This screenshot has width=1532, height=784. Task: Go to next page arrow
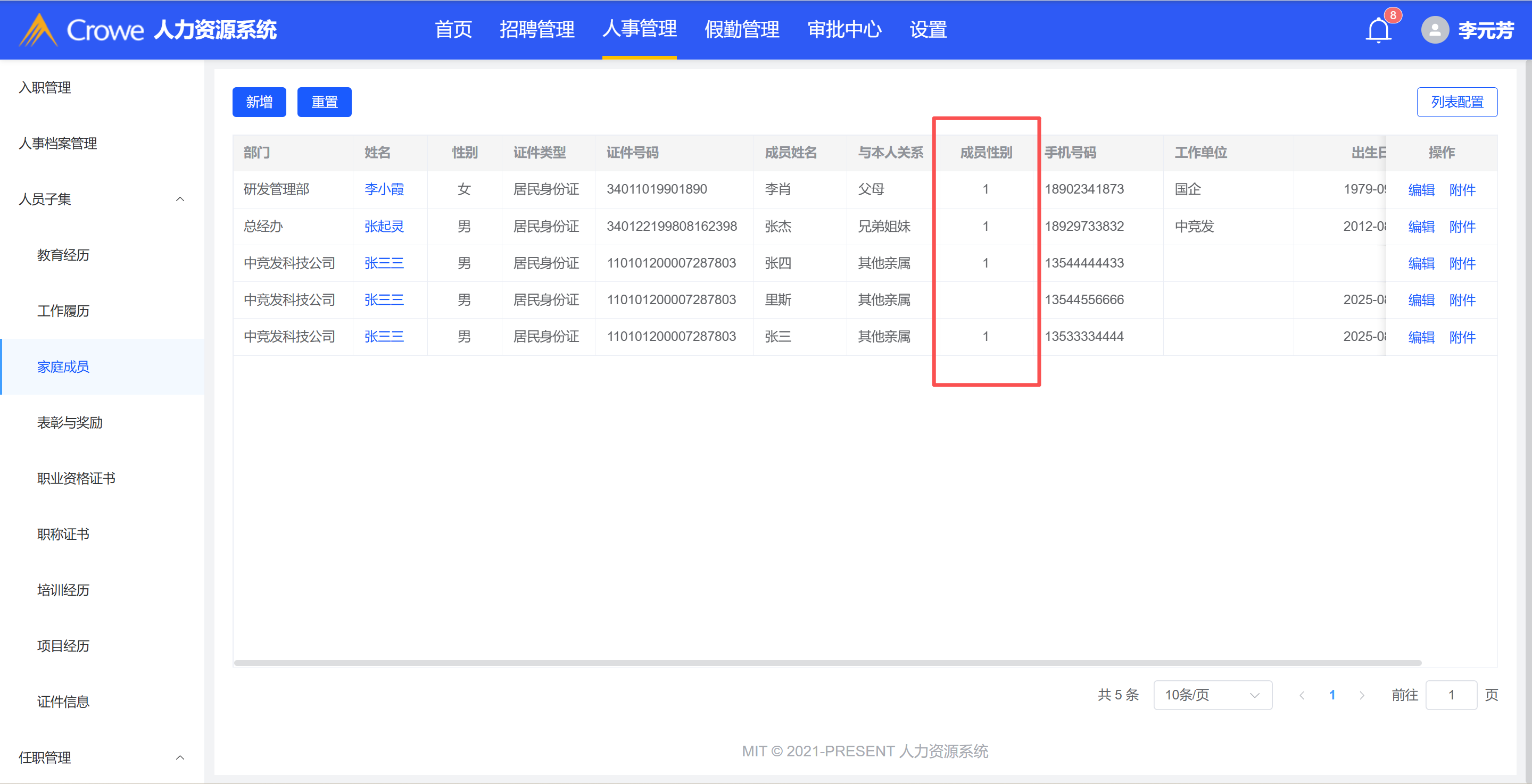coord(1361,695)
